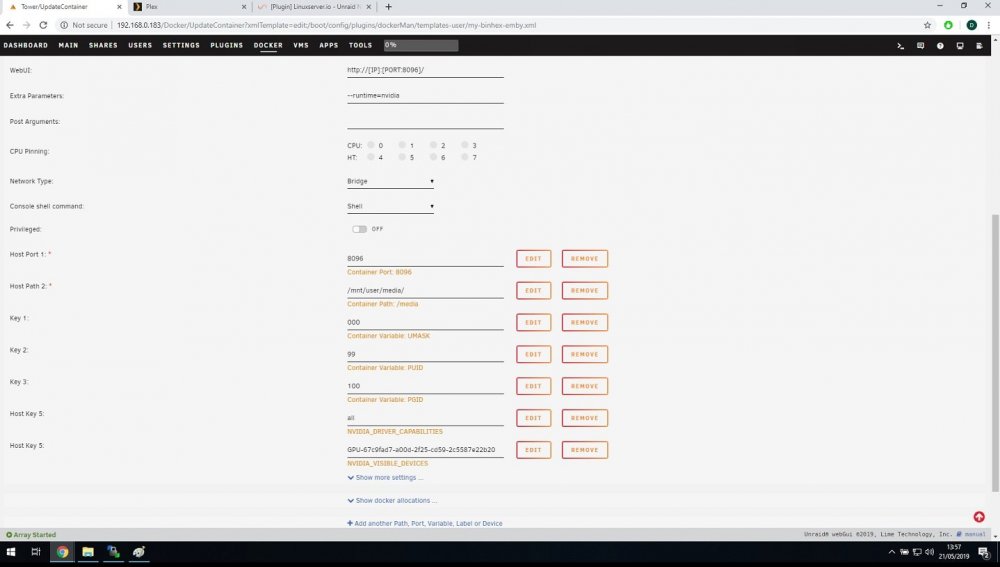The width and height of the screenshot is (1000, 567).
Task: Open the VMs menu
Action: 301,45
